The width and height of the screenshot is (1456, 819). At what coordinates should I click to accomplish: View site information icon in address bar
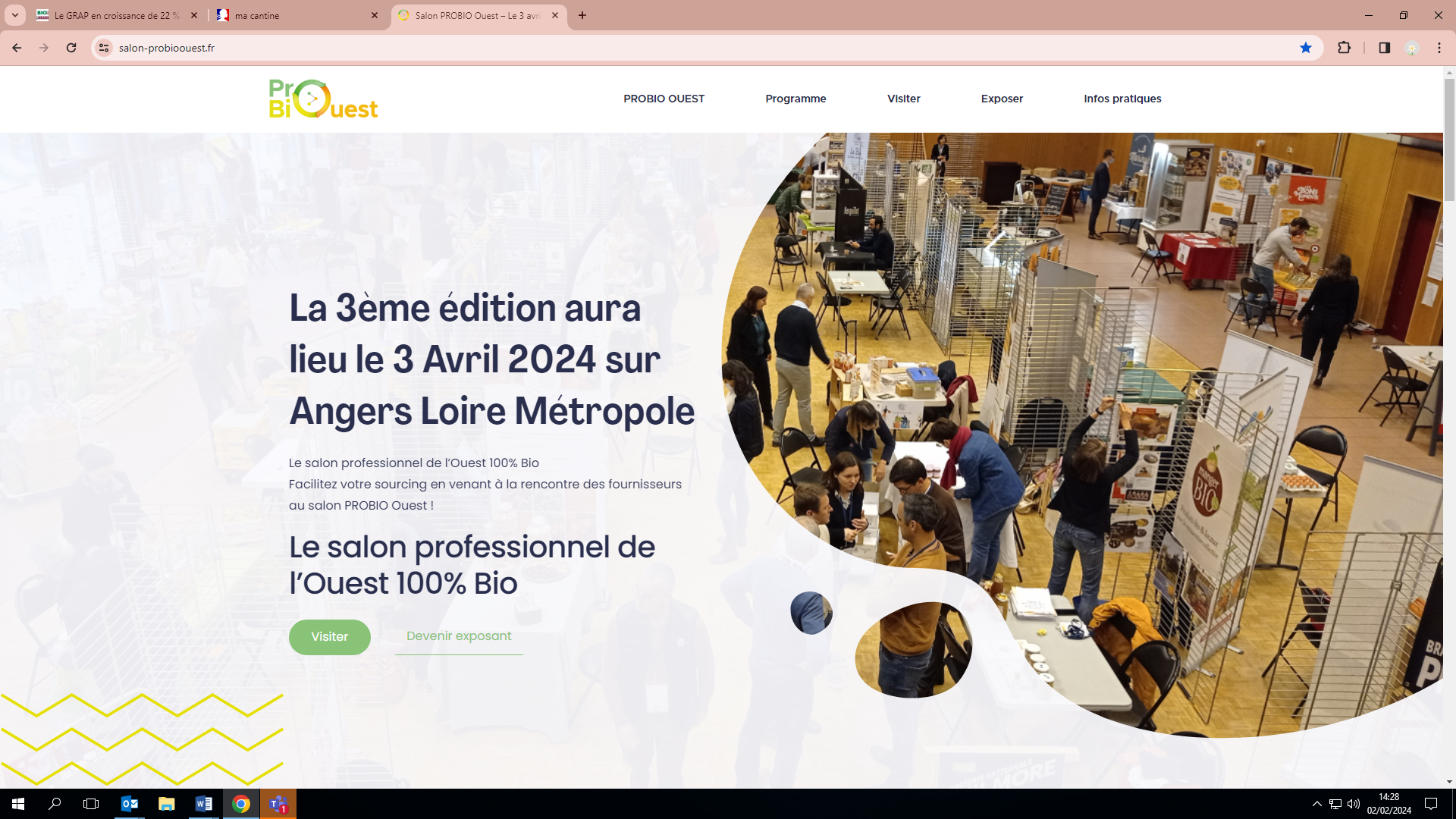tap(104, 48)
